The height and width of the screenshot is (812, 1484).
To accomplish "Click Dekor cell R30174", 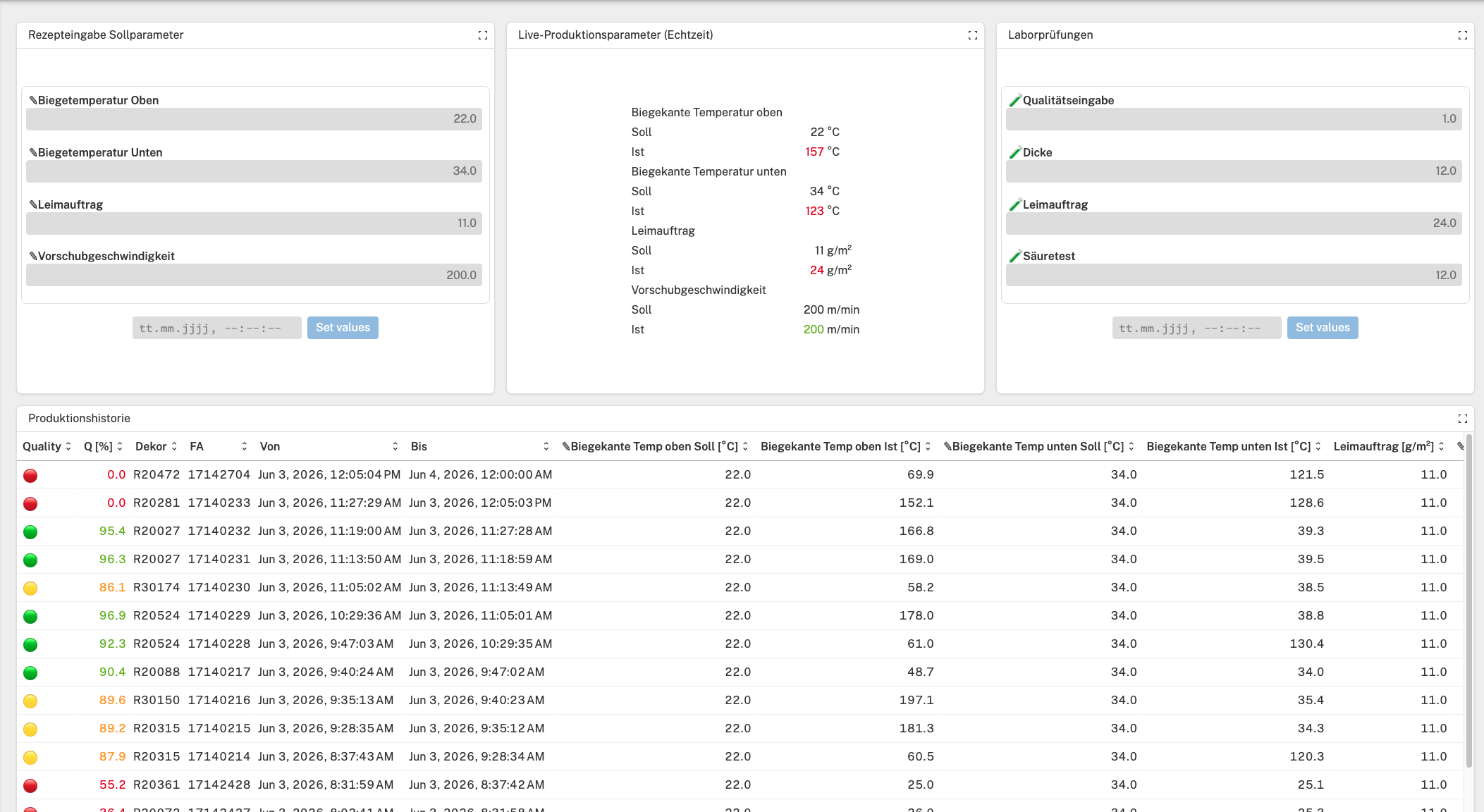I will [157, 588].
